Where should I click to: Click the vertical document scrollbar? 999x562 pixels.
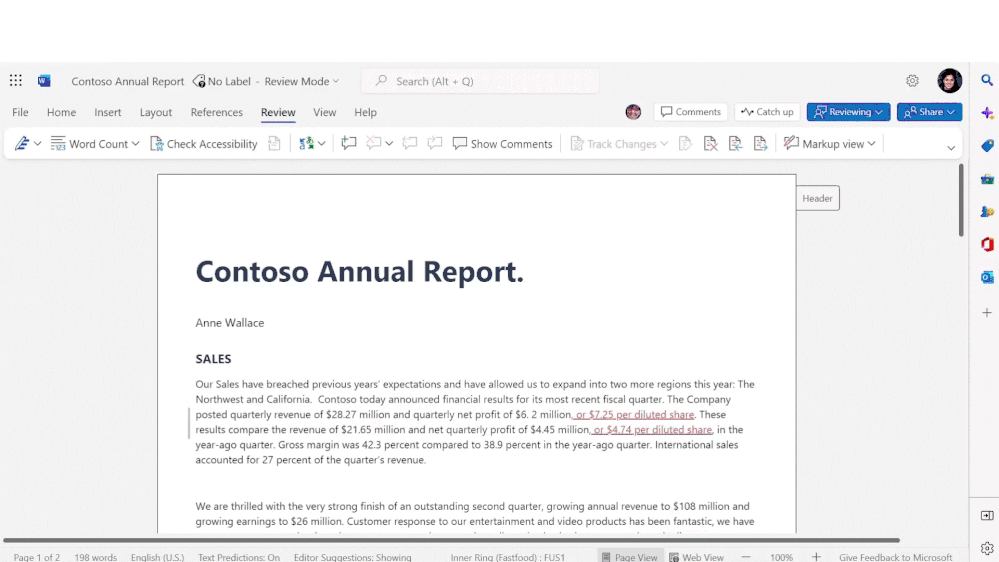click(x=961, y=200)
